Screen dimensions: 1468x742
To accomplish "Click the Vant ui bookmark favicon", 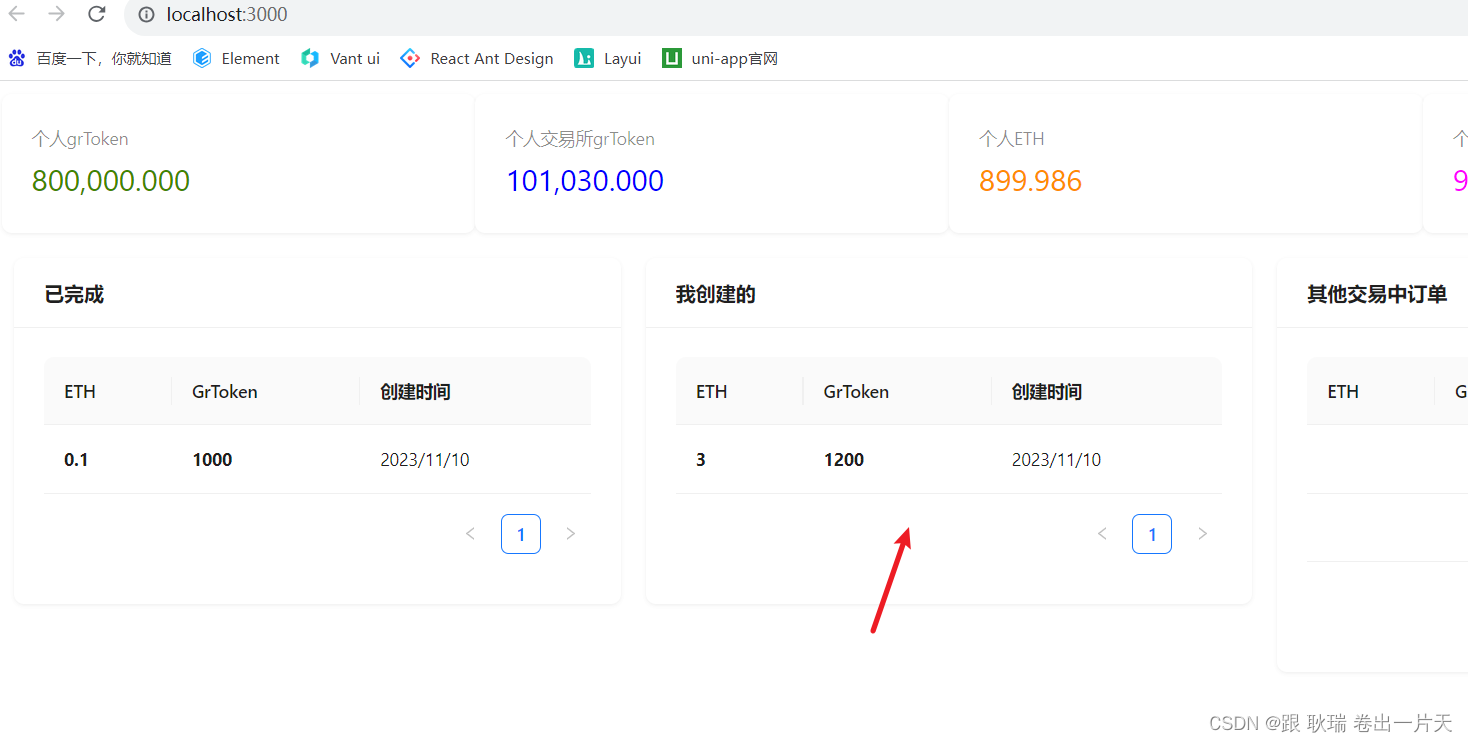I will click(x=310, y=59).
